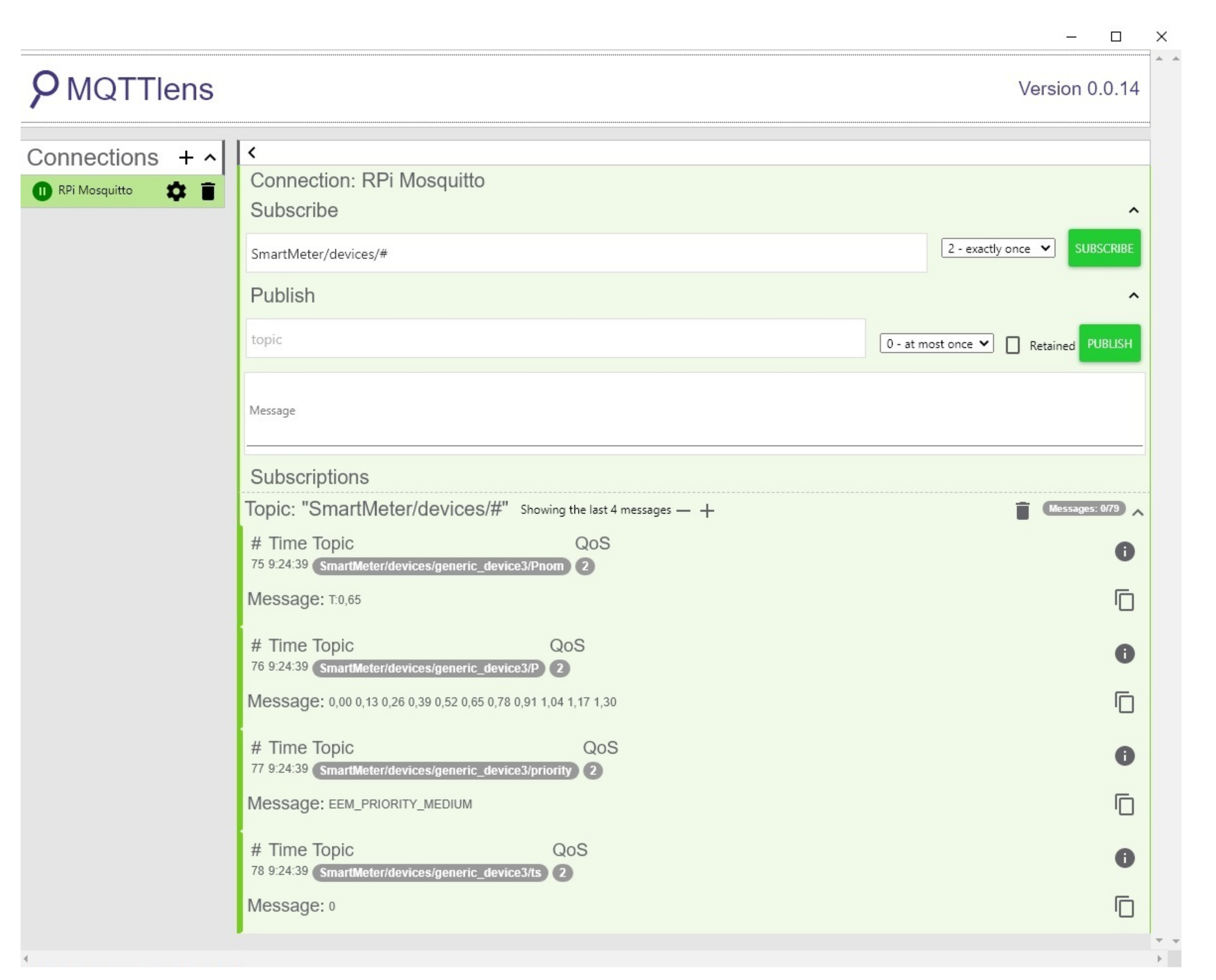Show info for message 76
The image size is (1216, 980).
(1124, 654)
